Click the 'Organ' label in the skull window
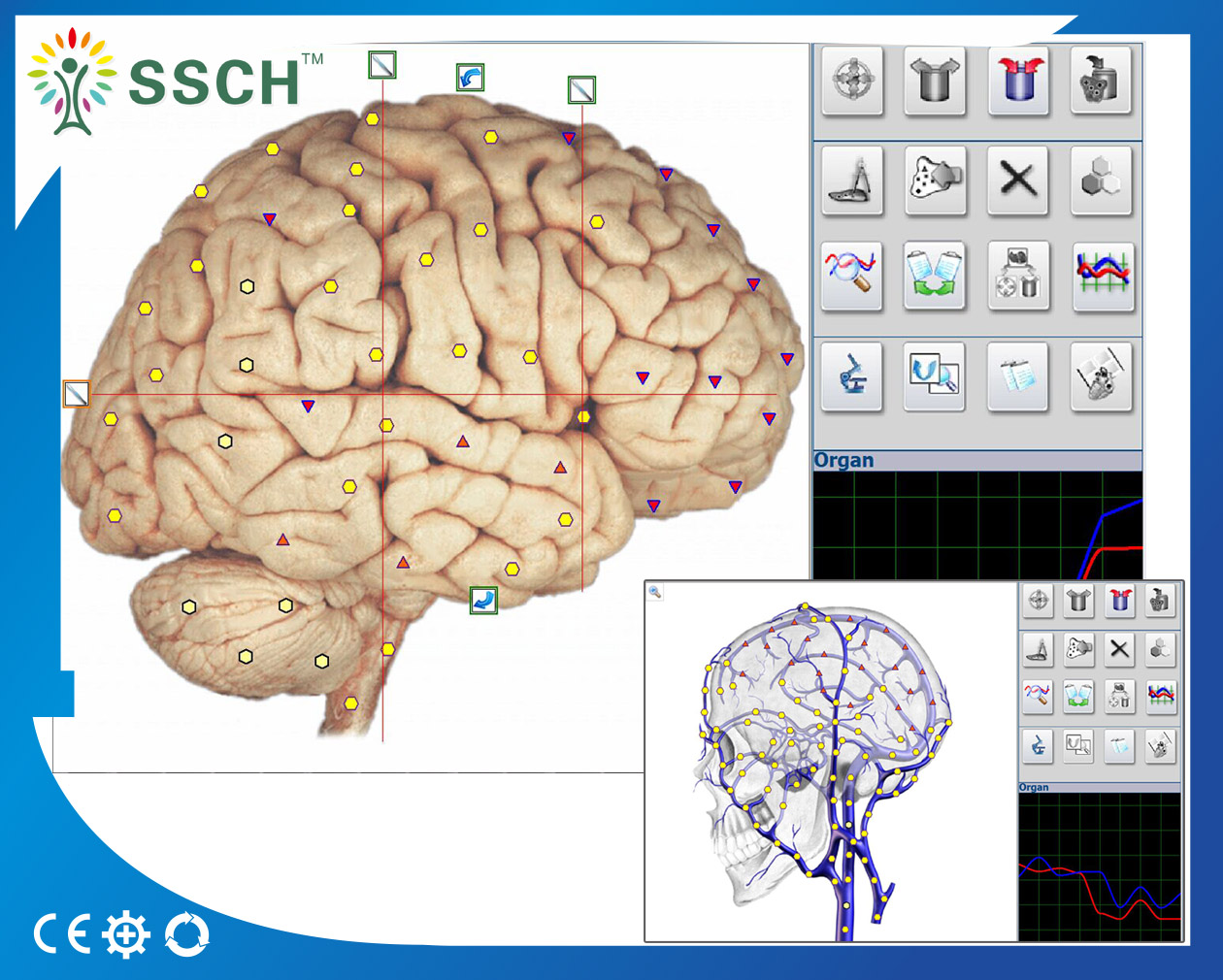 coord(1034,787)
